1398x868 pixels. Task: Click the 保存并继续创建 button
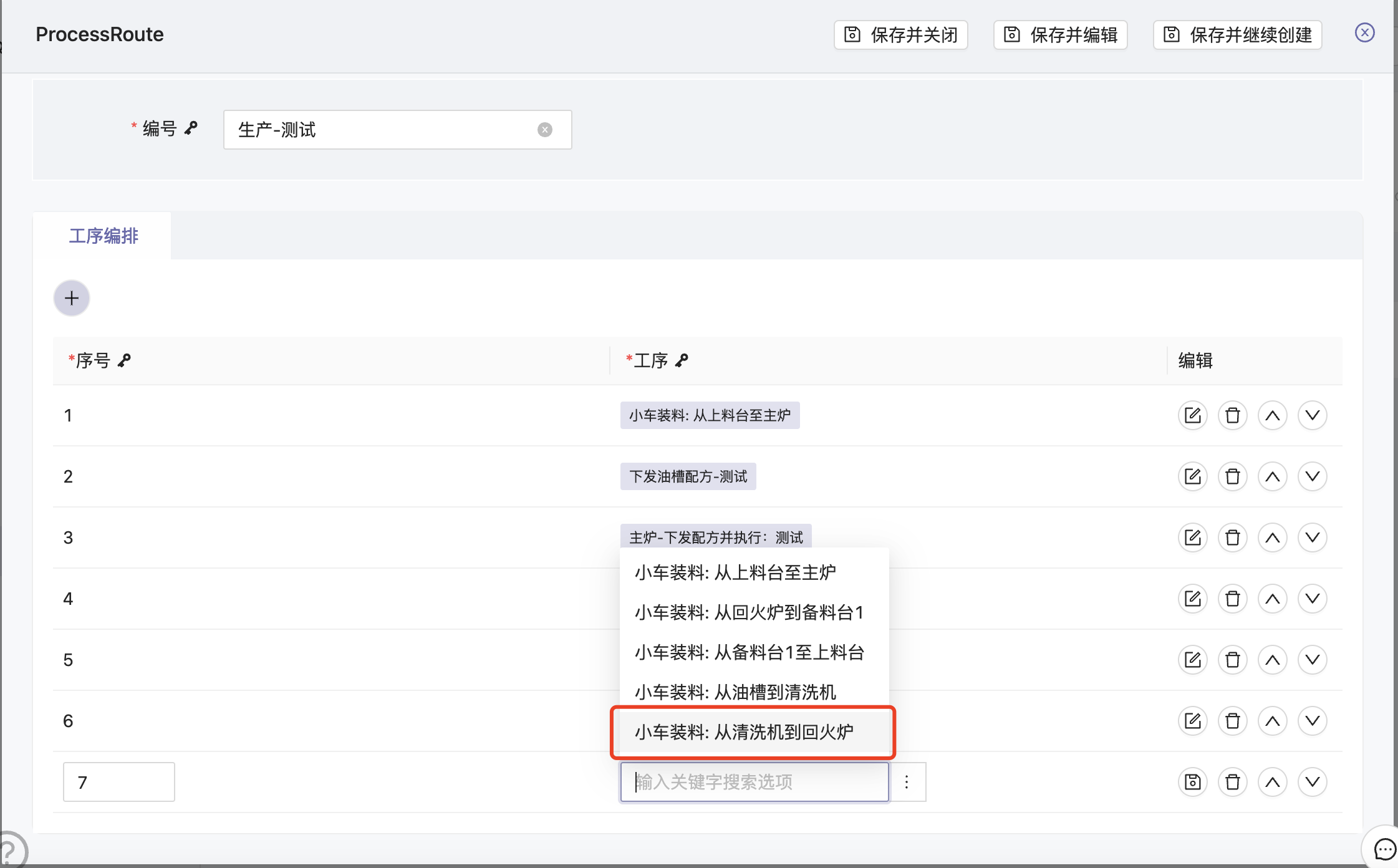tap(1237, 35)
